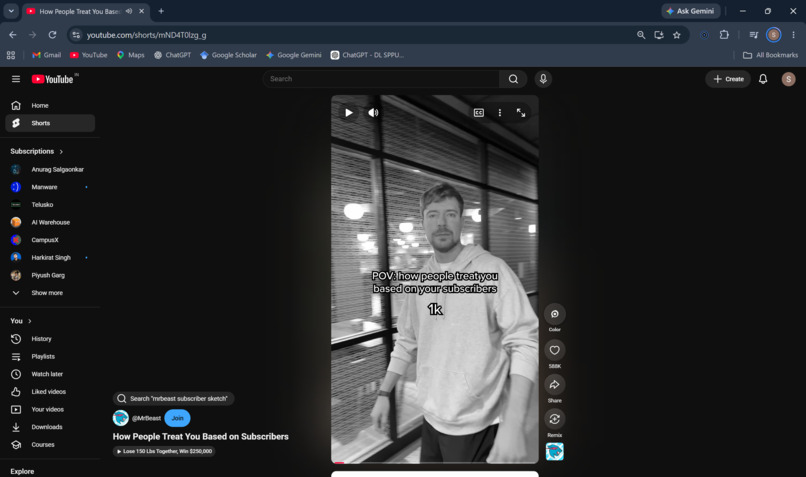This screenshot has height=477, width=806.
Task: Search 'mrbeast subscriber sketch' suggestion
Action: click(173, 398)
